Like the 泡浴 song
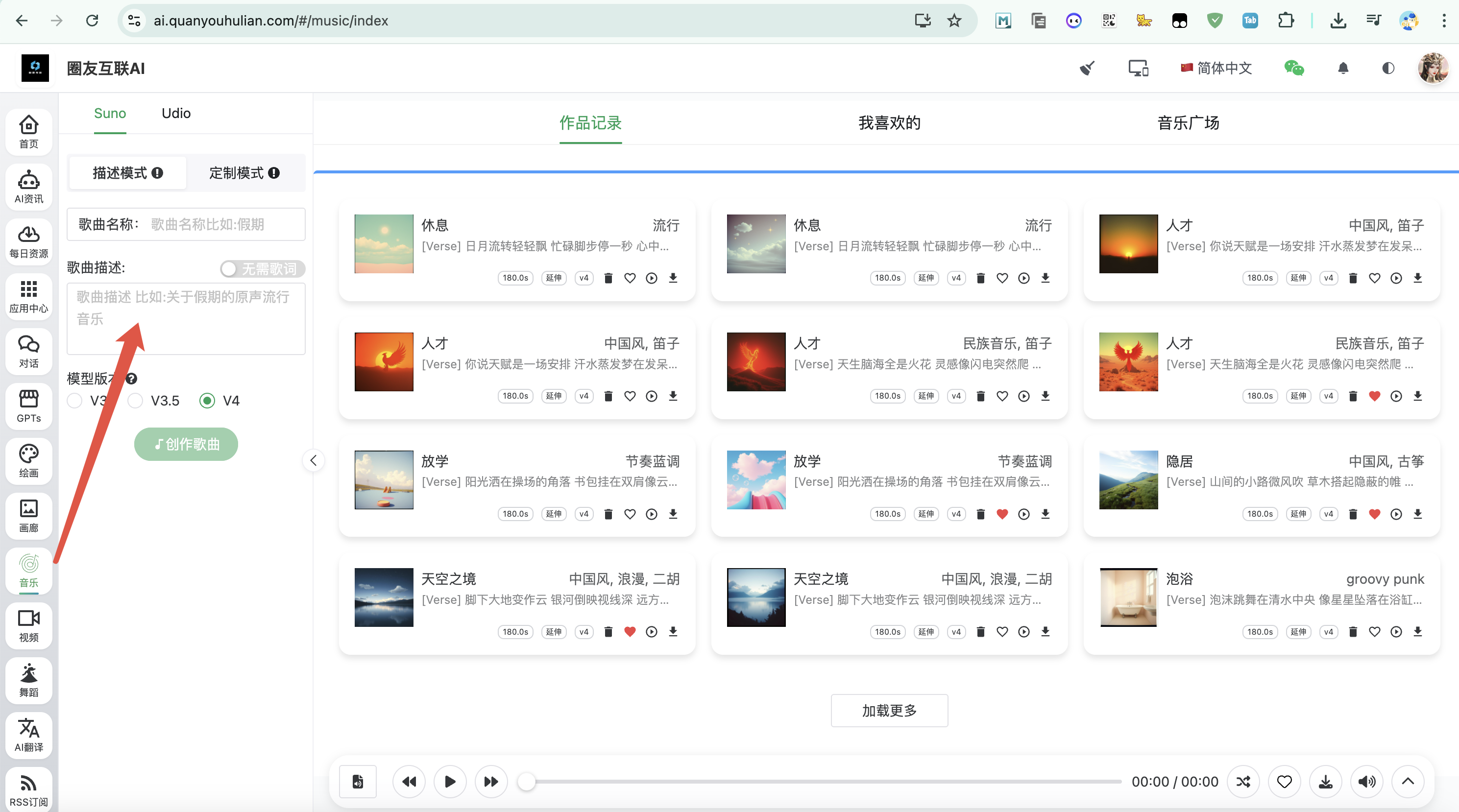Image resolution: width=1459 pixels, height=812 pixels. click(1375, 631)
